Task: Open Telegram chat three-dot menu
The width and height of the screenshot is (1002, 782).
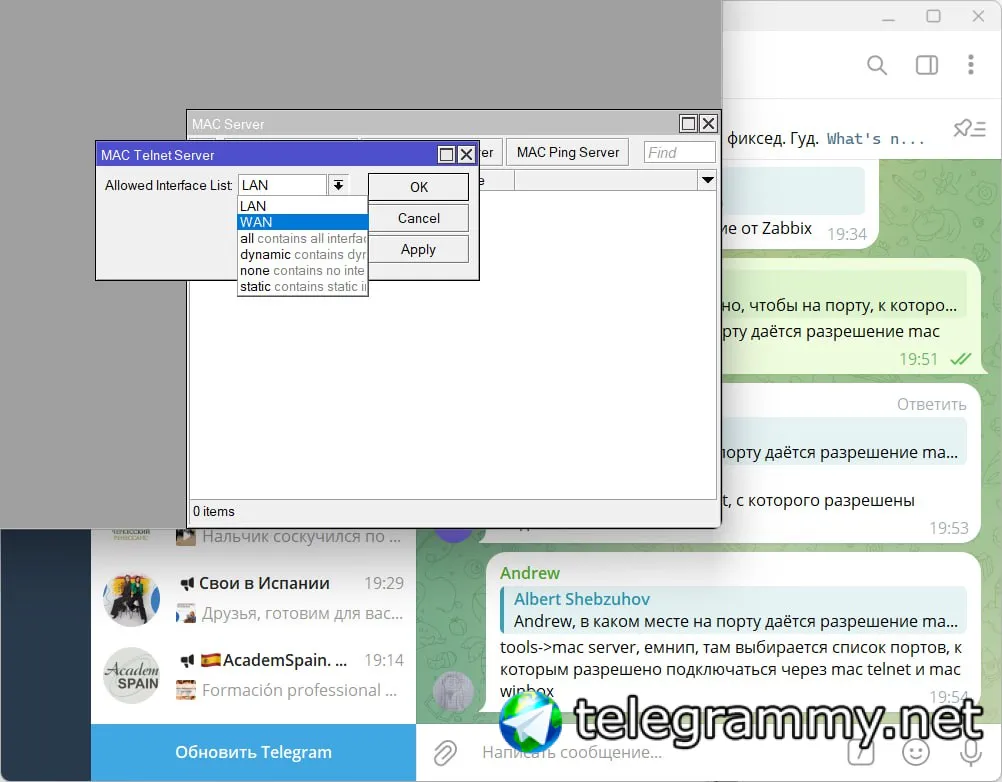Action: [x=971, y=65]
